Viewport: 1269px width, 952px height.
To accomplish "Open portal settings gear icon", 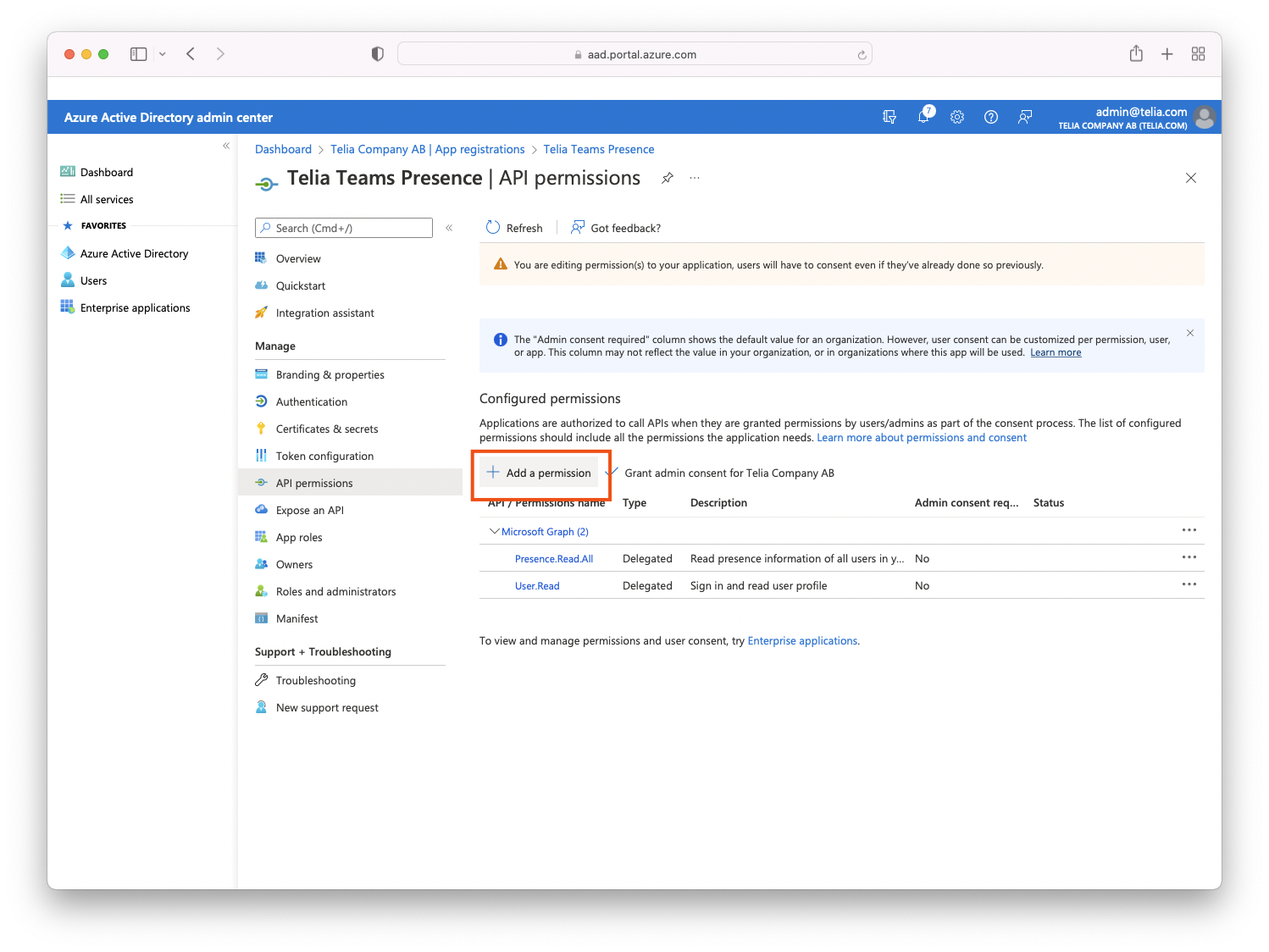I will pos(957,117).
